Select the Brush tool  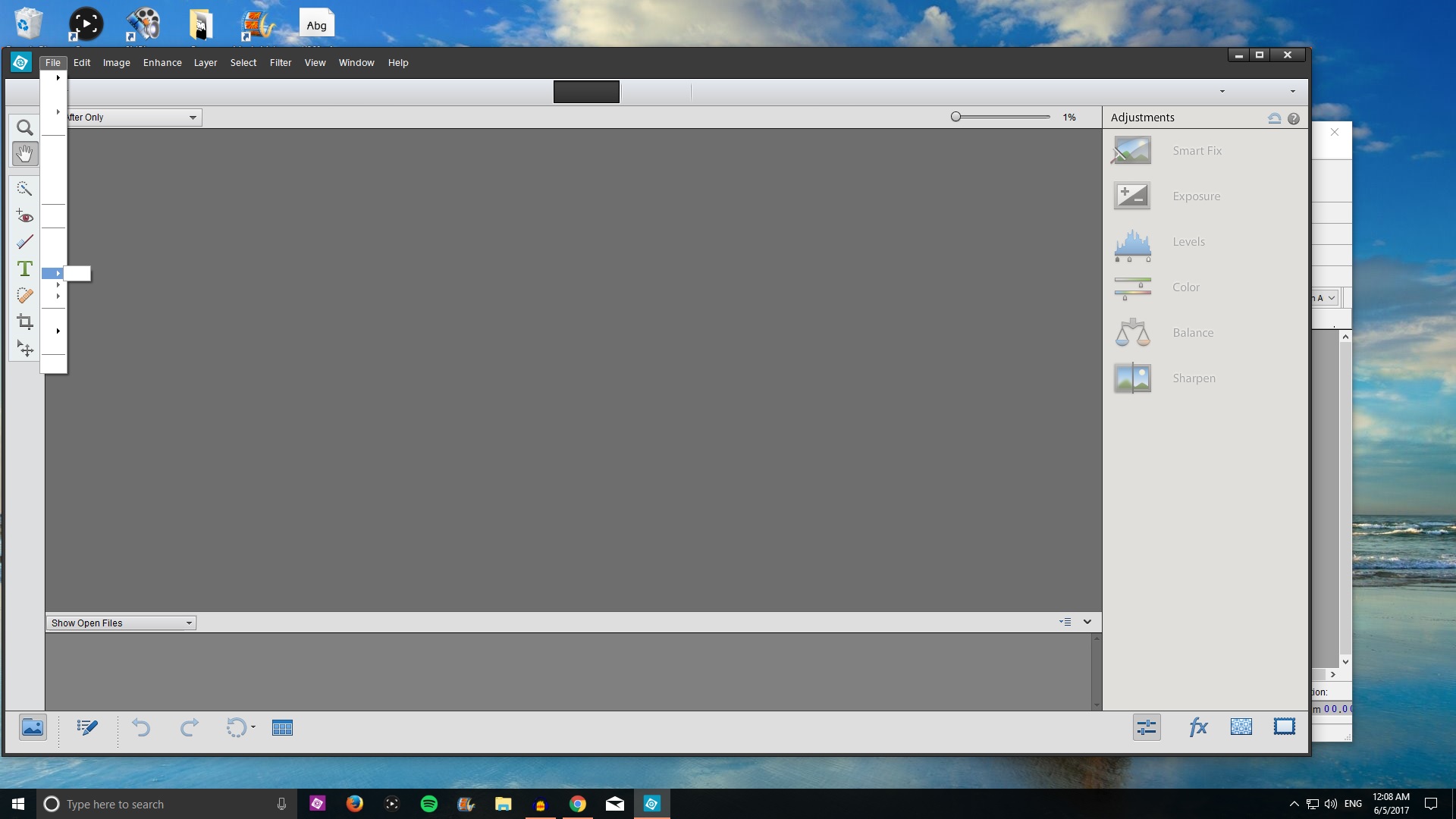coord(25,241)
